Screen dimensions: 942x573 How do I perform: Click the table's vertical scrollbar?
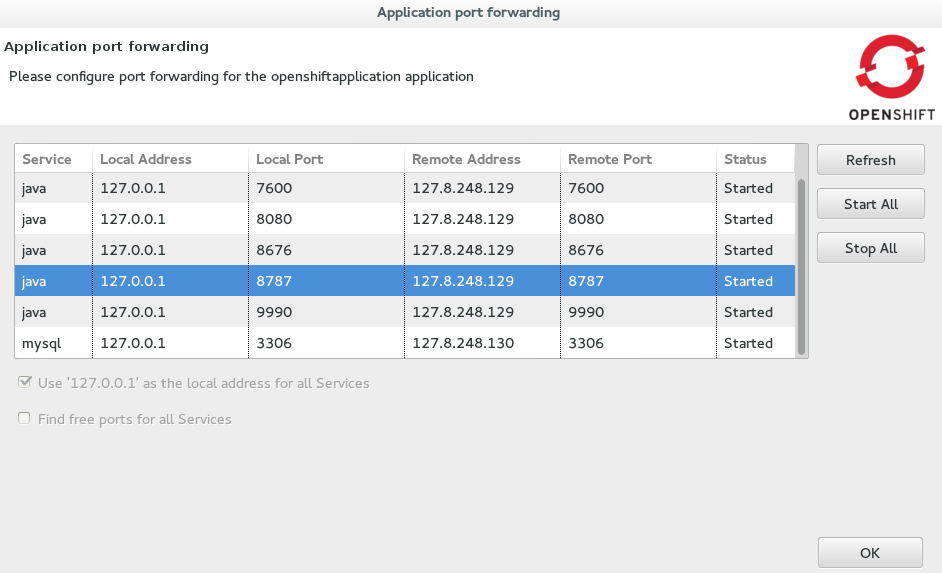[x=801, y=266]
